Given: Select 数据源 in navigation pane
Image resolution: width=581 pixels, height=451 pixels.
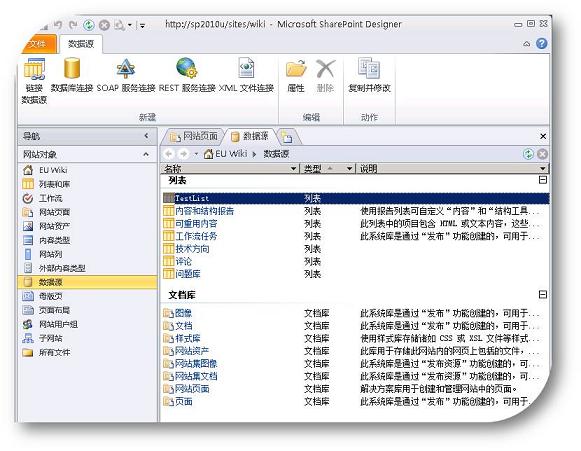Looking at the screenshot, I should click(x=87, y=282).
